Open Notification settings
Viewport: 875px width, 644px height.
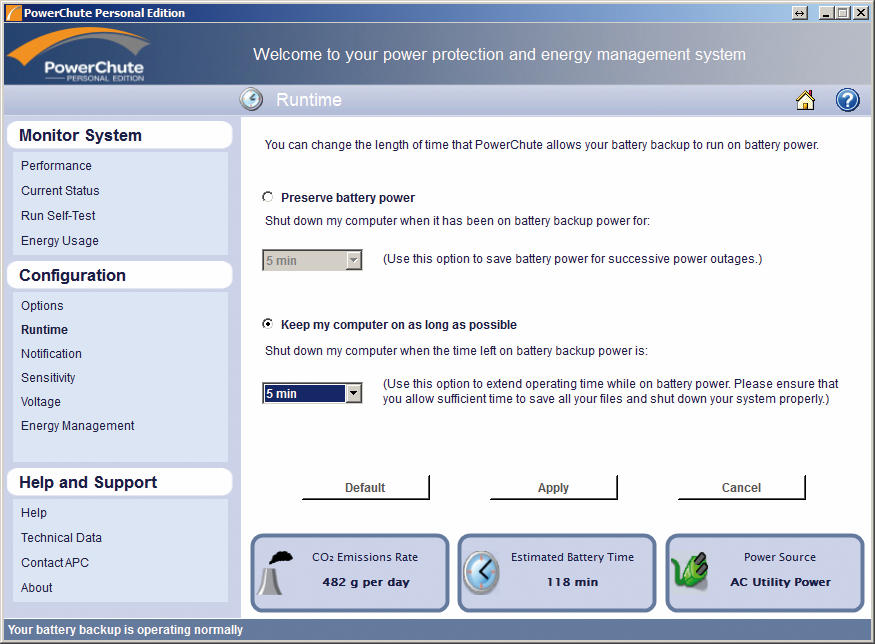[x=51, y=354]
